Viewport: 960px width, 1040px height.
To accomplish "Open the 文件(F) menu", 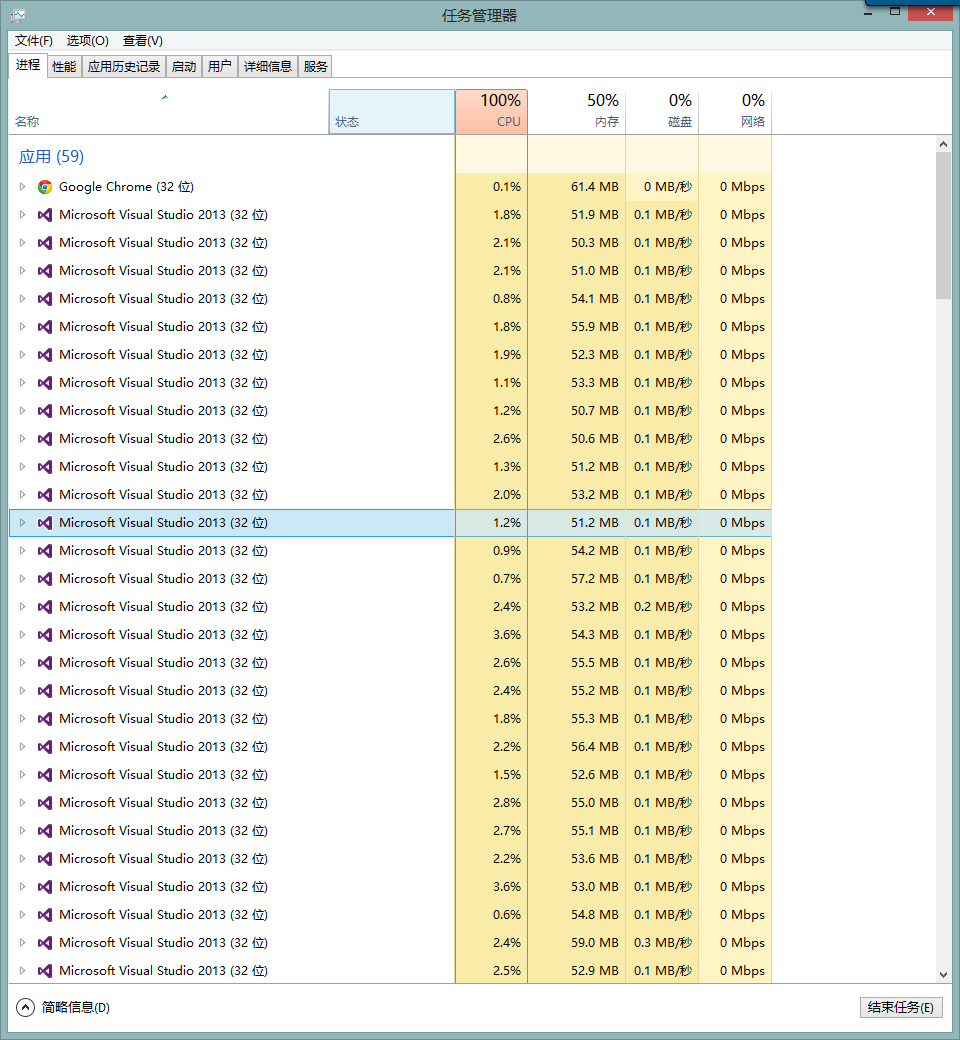I will pyautogui.click(x=34, y=41).
